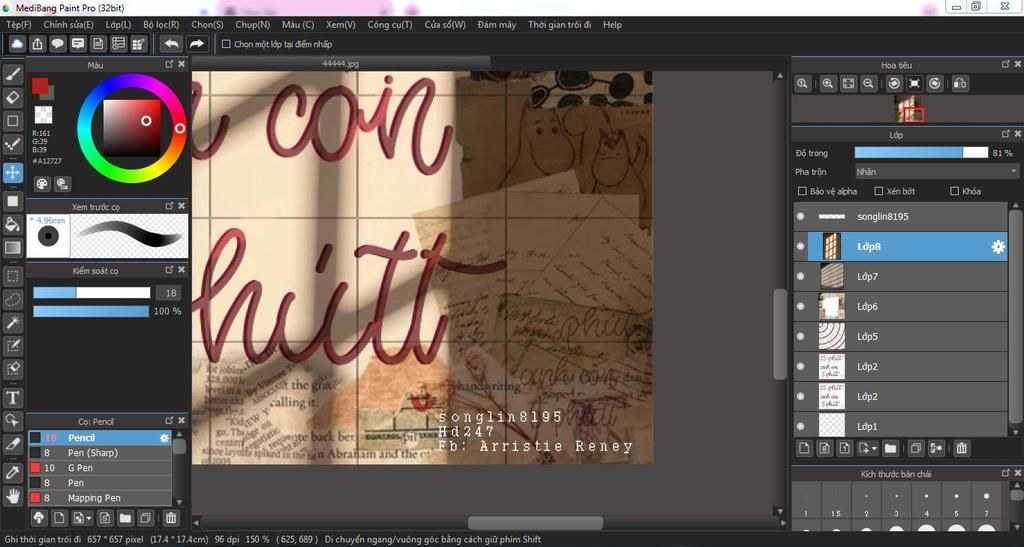Zoom out using Navigator magnifier minus
The width and height of the screenshot is (1024, 547).
(868, 84)
